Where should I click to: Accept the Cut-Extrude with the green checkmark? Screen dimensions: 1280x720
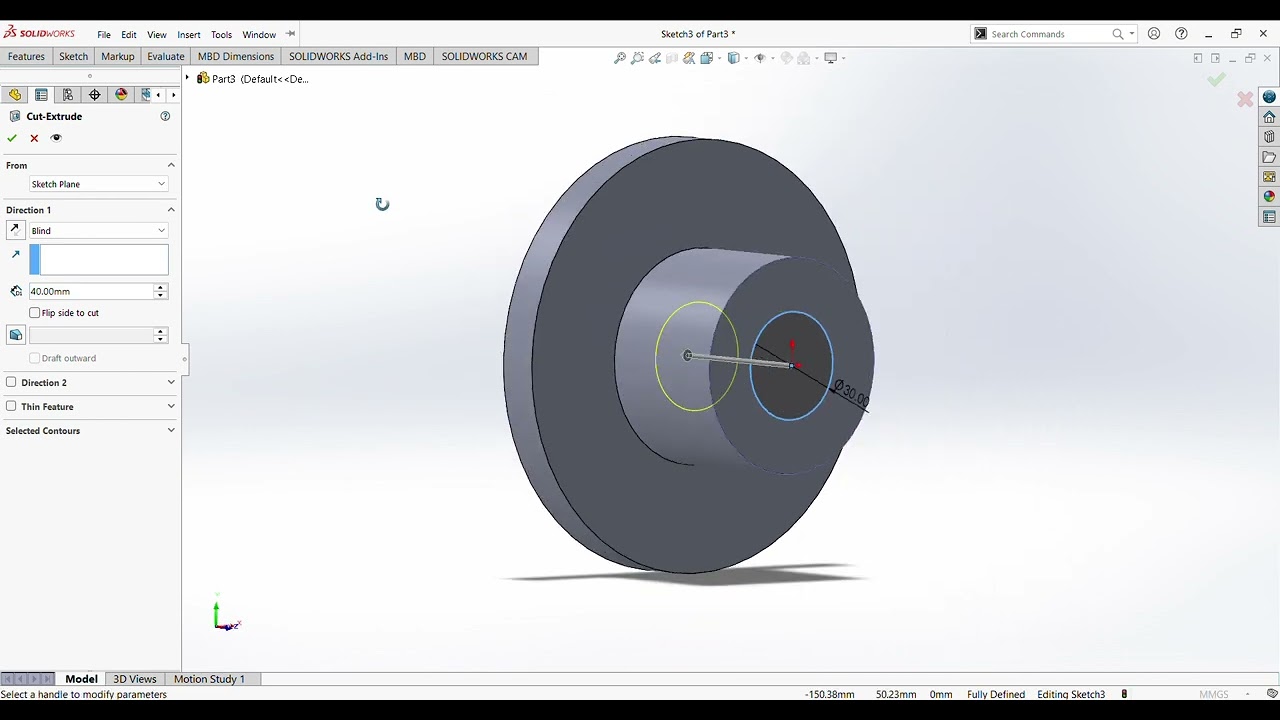[12, 138]
